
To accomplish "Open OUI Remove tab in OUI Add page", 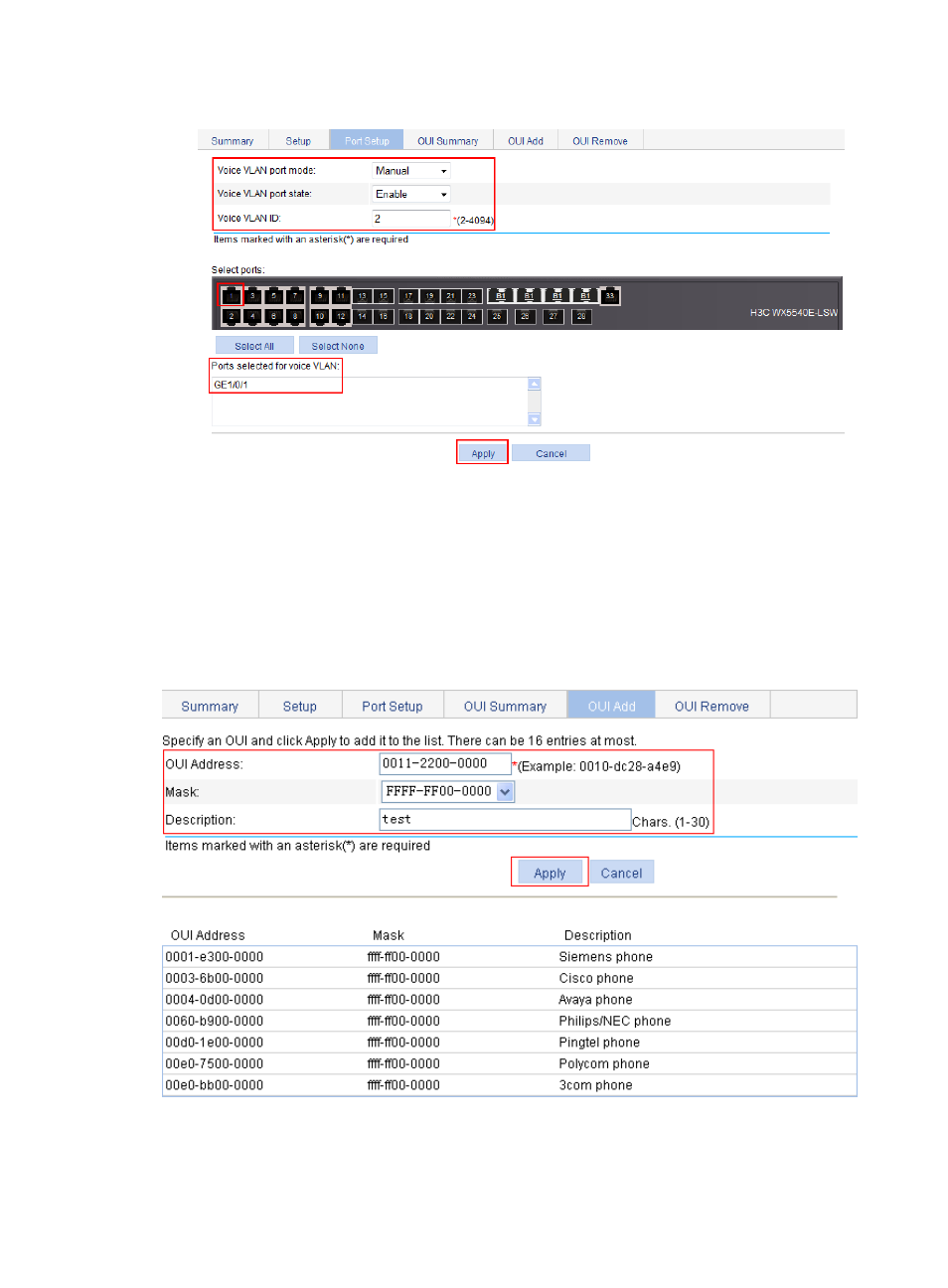I will pyautogui.click(x=711, y=706).
